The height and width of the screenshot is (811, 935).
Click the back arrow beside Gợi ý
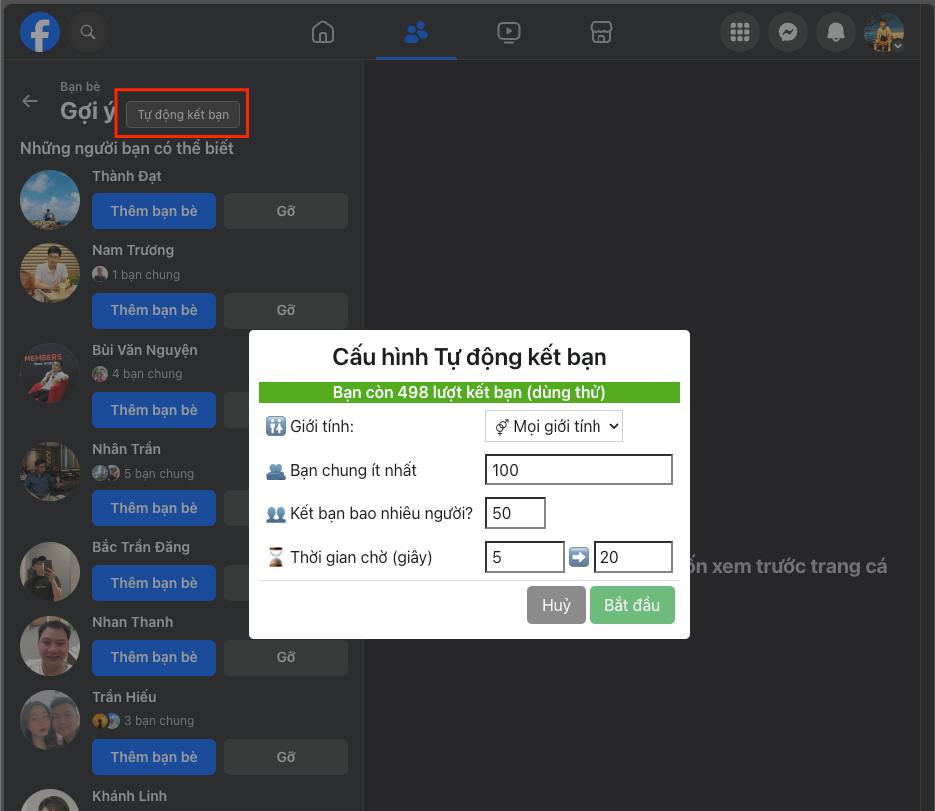(x=30, y=101)
